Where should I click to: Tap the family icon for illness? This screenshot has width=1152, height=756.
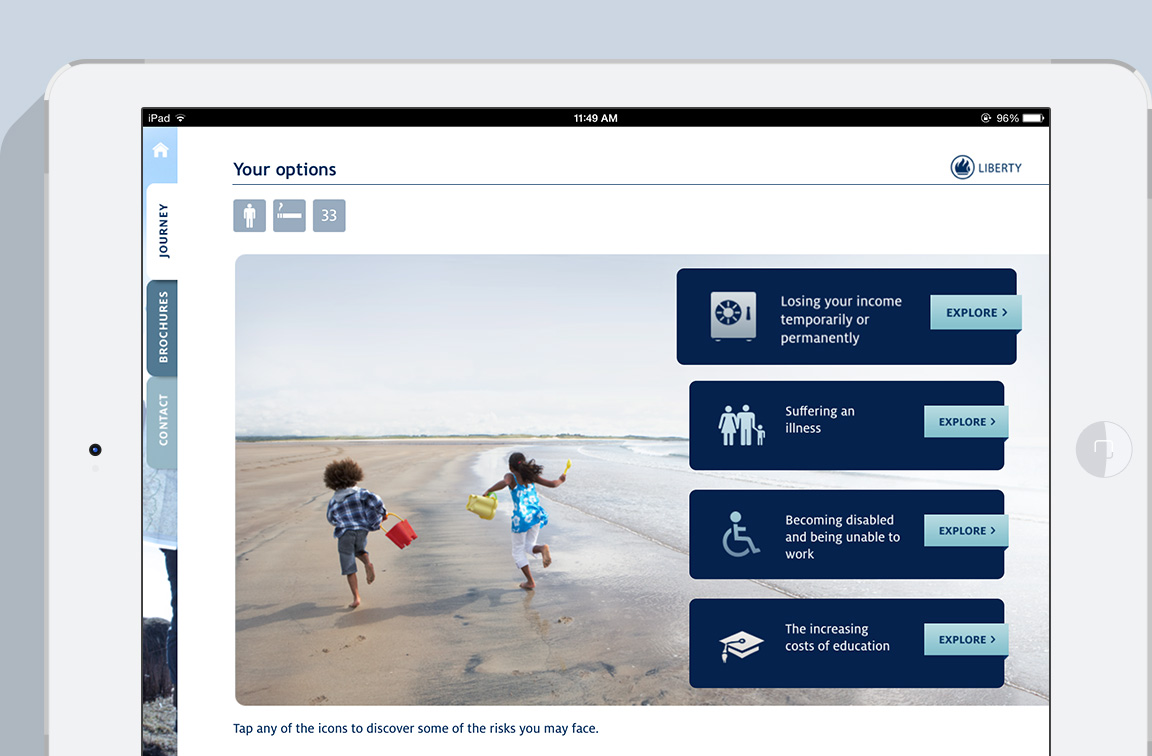tap(741, 425)
